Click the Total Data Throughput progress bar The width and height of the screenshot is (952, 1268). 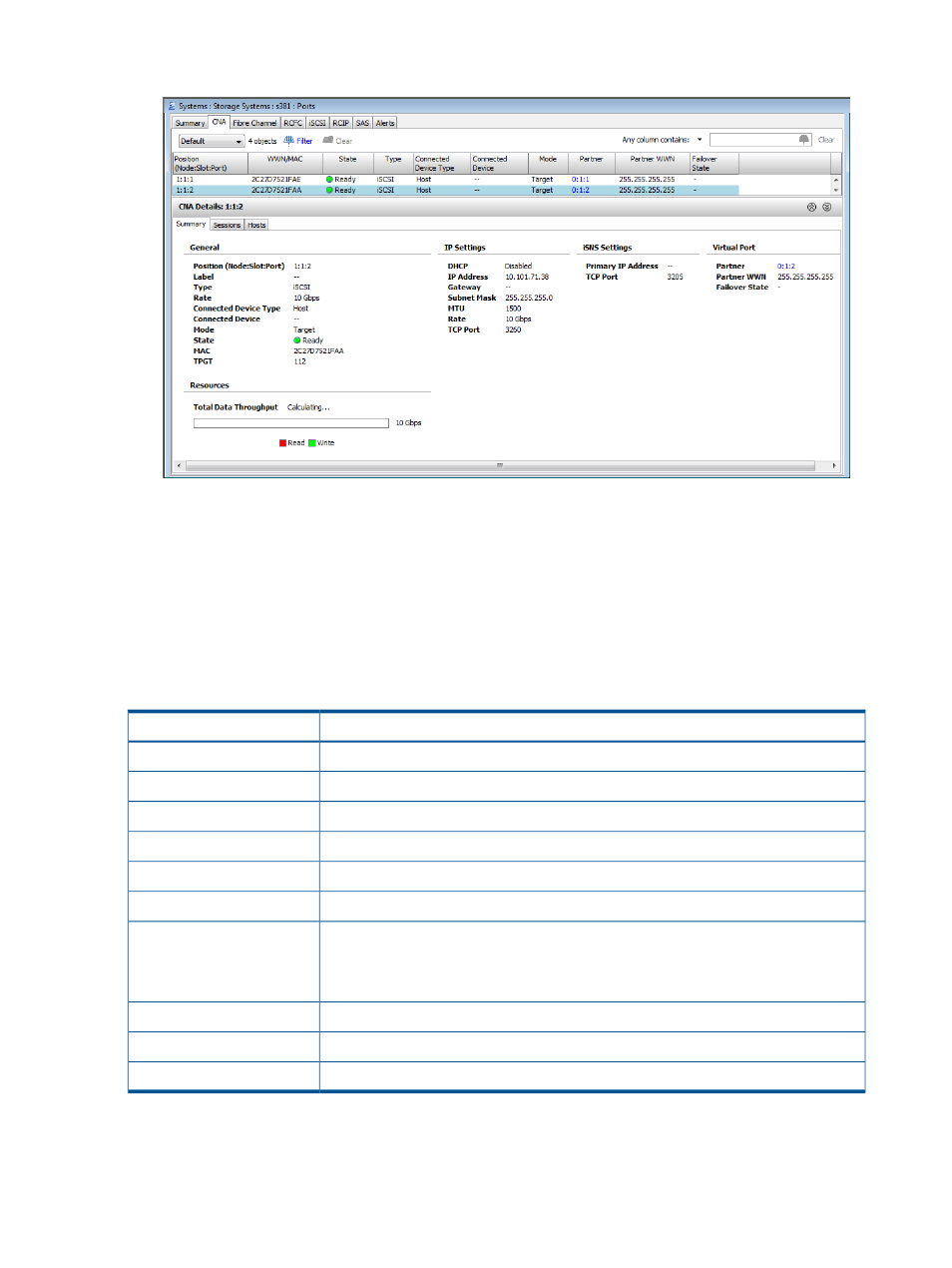coord(291,423)
